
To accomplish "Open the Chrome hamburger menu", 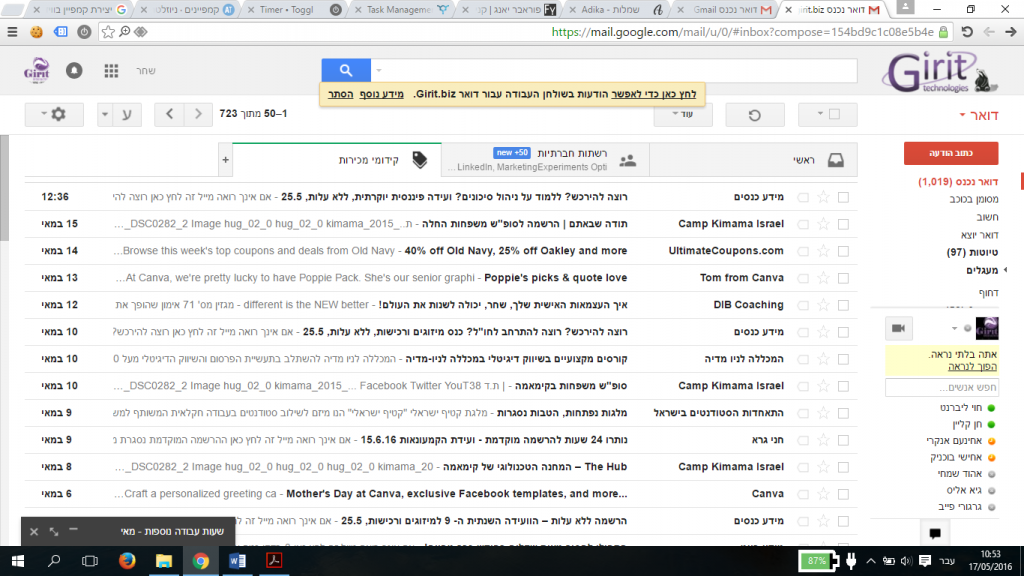I will click(12, 31).
